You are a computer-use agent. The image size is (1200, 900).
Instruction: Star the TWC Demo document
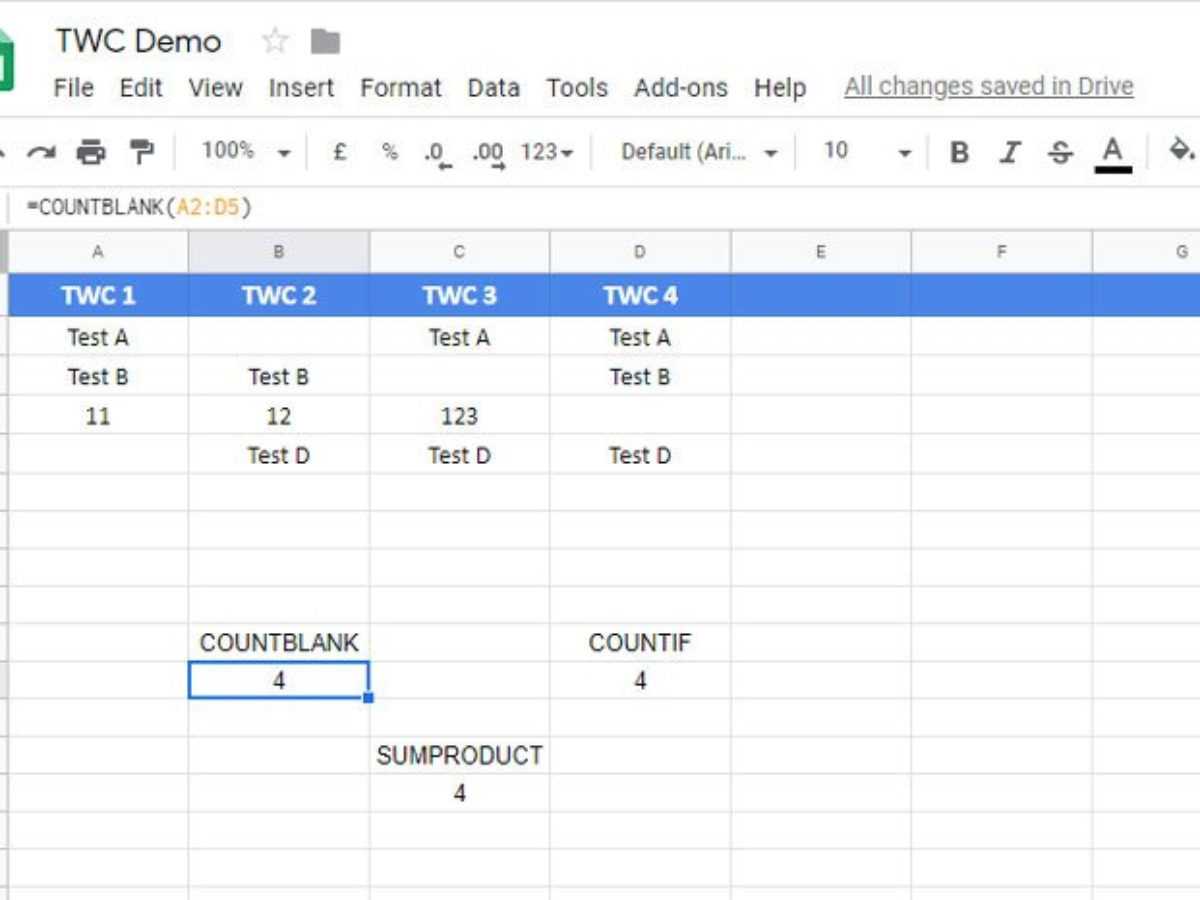(275, 41)
